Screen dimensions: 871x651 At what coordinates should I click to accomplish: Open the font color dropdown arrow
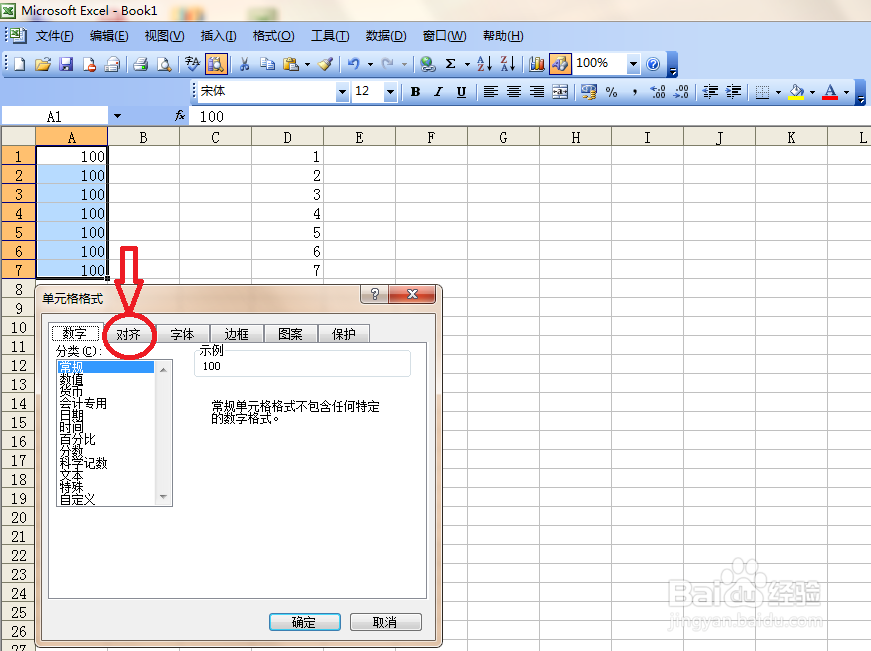point(846,91)
